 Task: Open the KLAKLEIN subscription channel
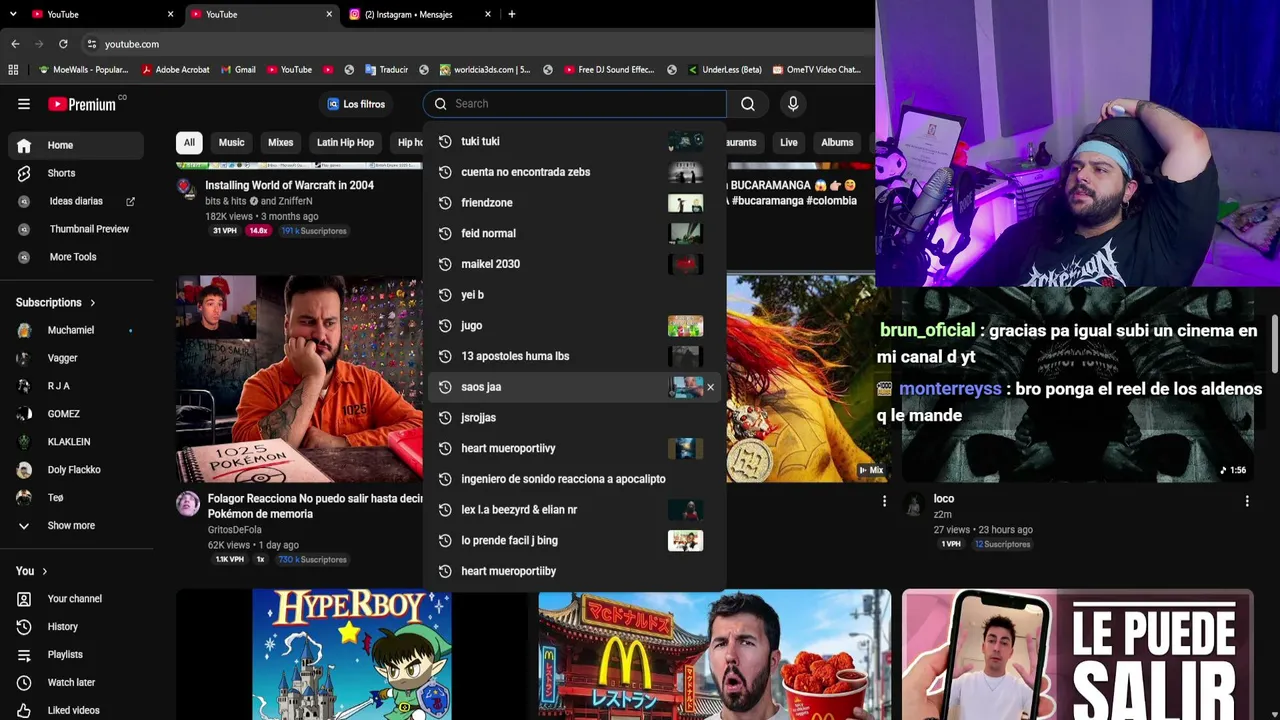point(76,442)
